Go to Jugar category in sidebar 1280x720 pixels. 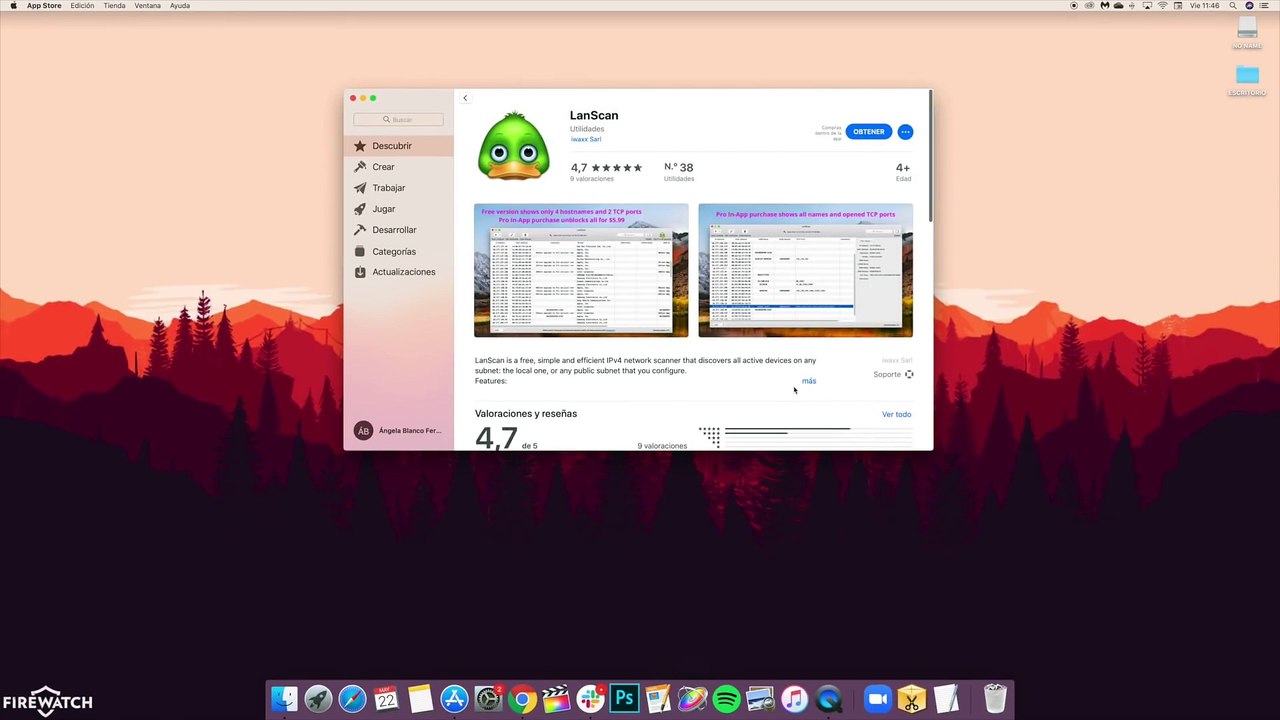tap(399, 209)
